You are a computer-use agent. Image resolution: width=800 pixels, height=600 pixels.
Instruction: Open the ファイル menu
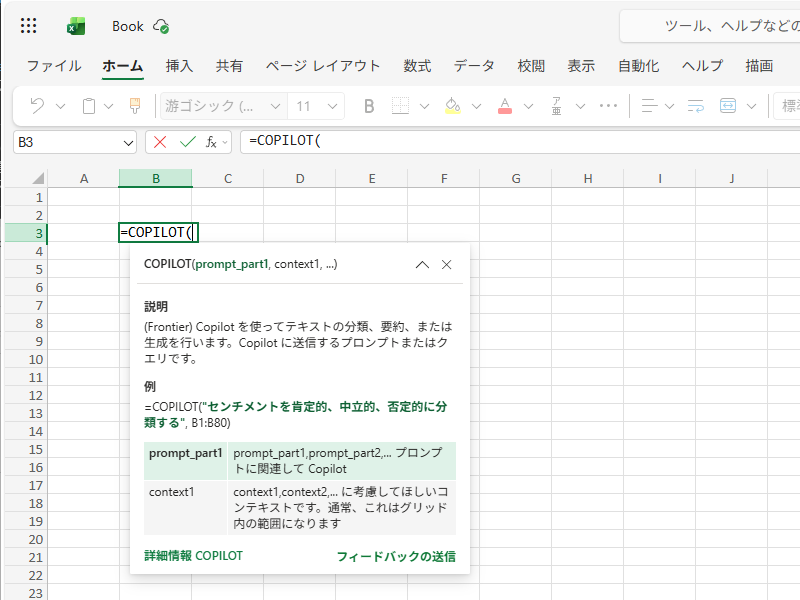point(54,66)
